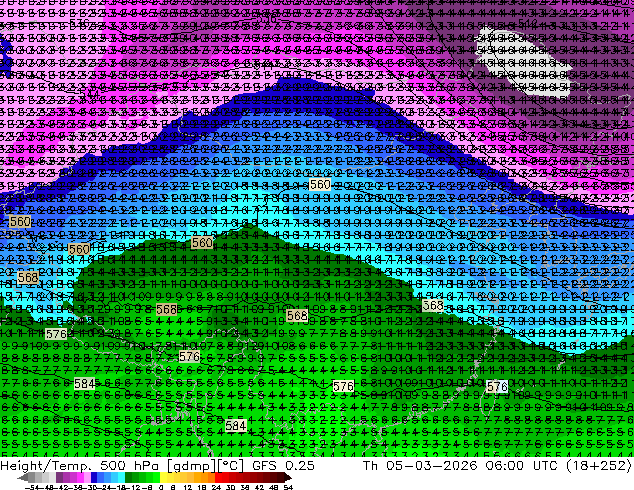
Task: Click the 'Height/Temp.' title text
Action: pos(46,466)
